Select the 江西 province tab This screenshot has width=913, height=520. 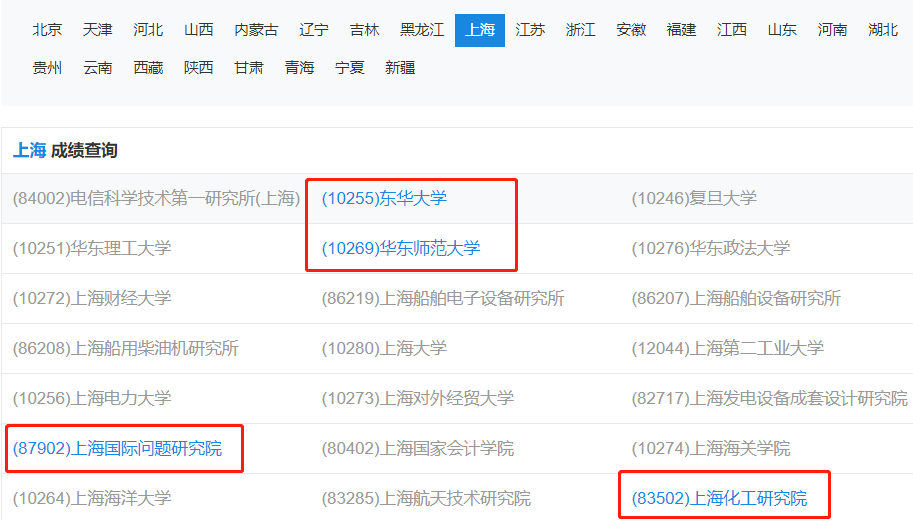tap(732, 30)
